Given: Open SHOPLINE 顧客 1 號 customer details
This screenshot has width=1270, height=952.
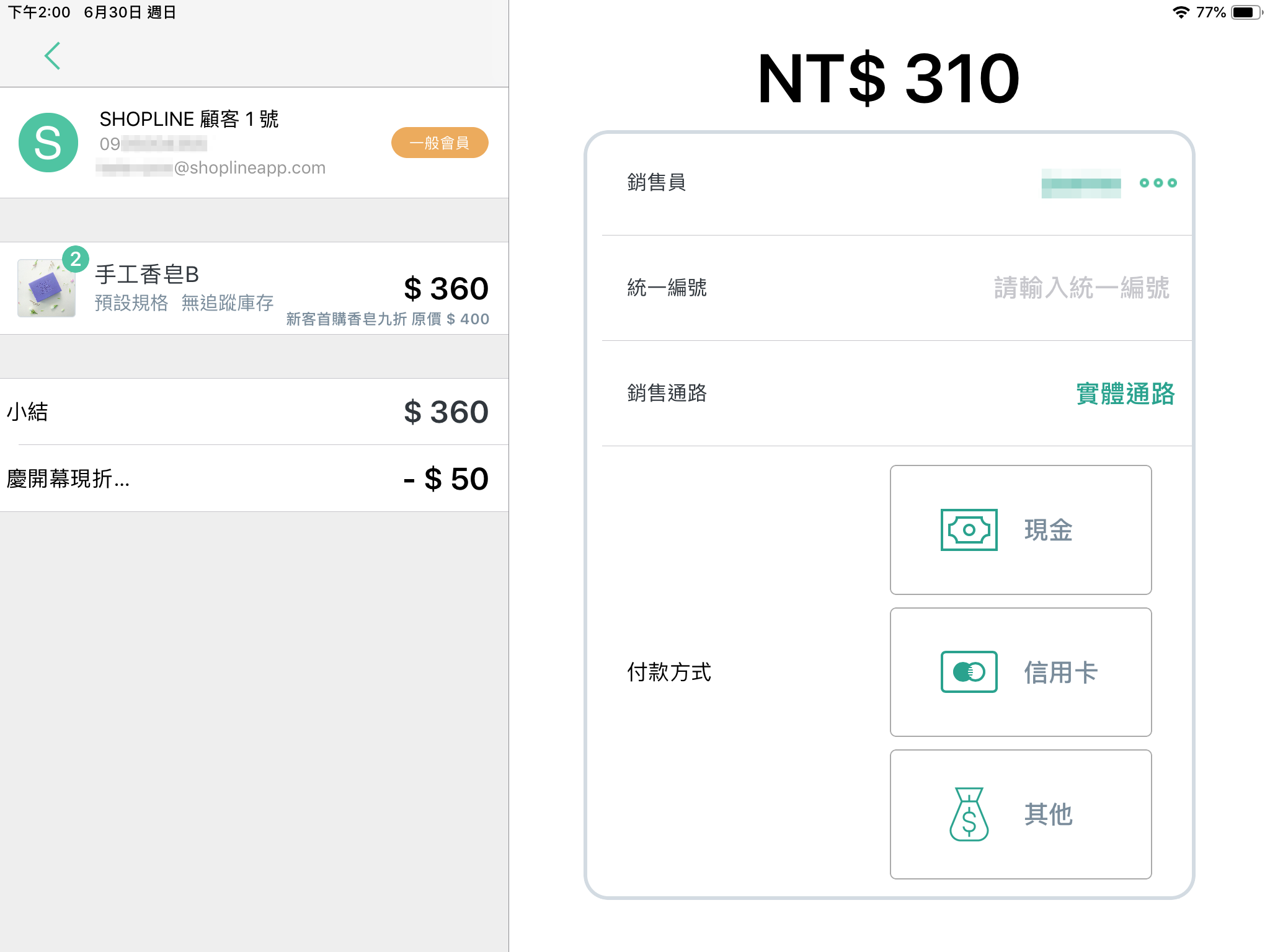Looking at the screenshot, I should click(x=254, y=143).
